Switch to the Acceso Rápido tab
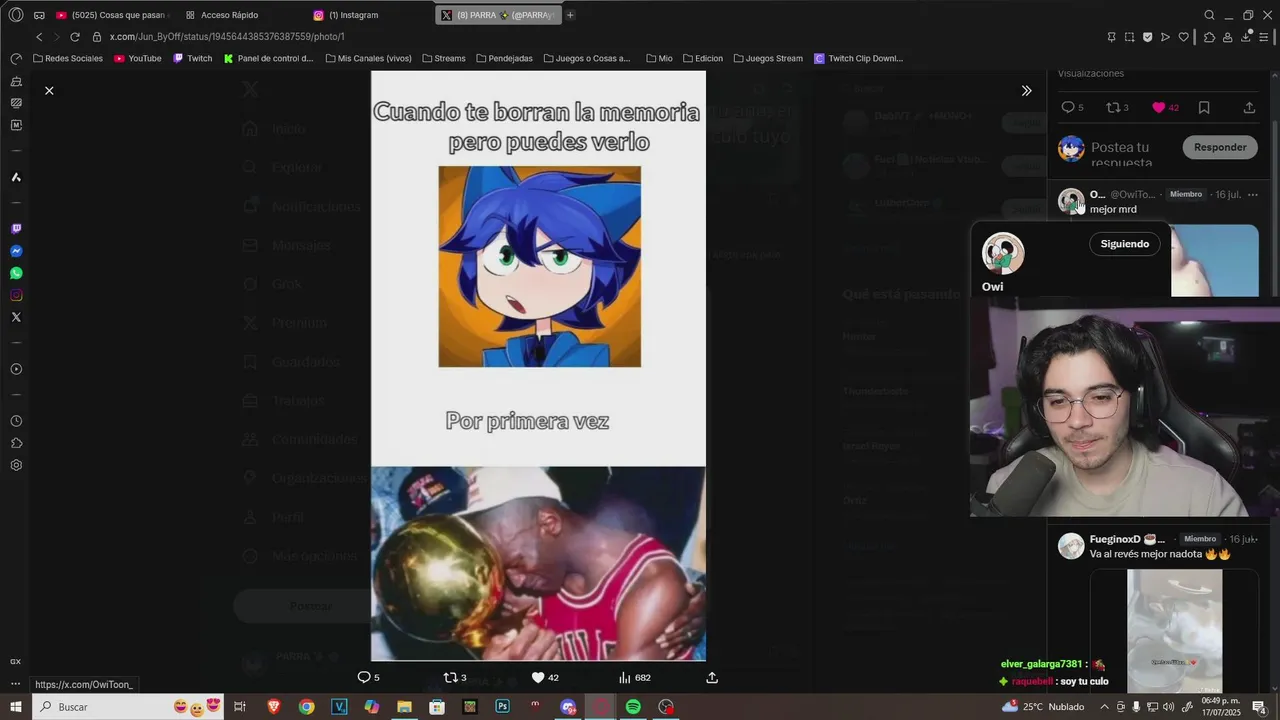This screenshot has height=720, width=1280. (x=228, y=15)
